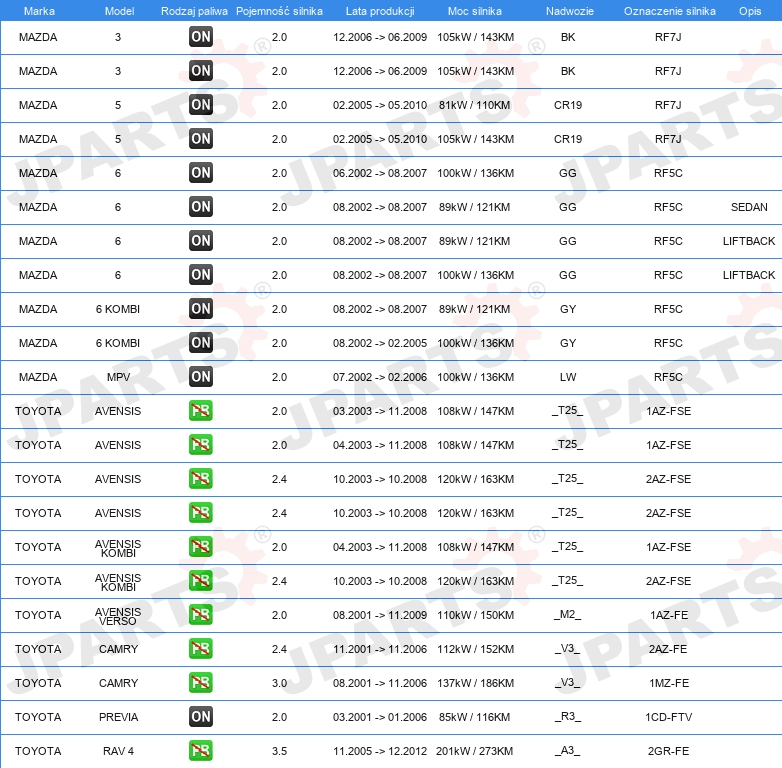Click the Oznaczenie silnika column header
Screen dimensions: 782x768
[670, 11]
